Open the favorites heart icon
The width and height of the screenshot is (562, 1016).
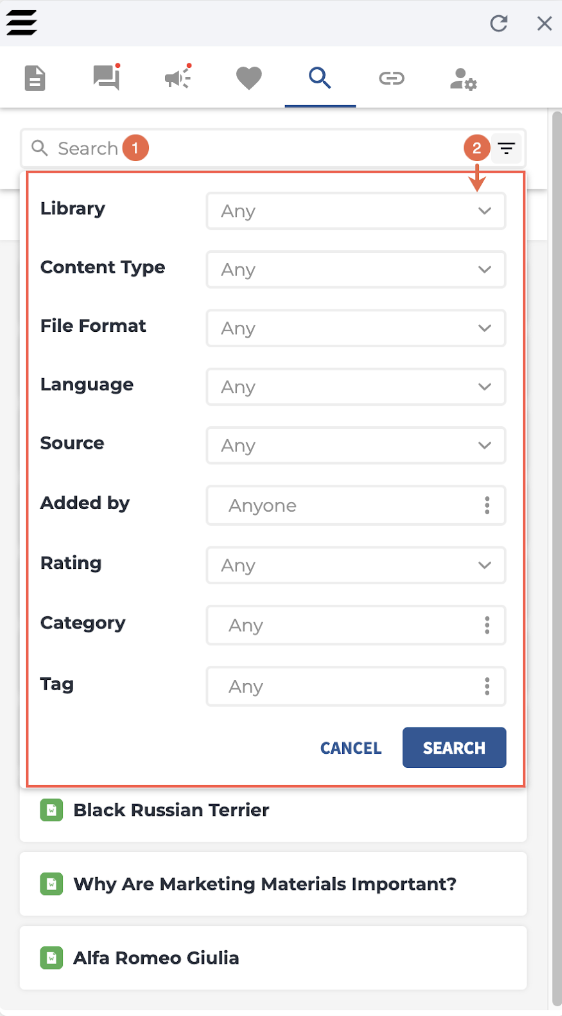click(249, 79)
